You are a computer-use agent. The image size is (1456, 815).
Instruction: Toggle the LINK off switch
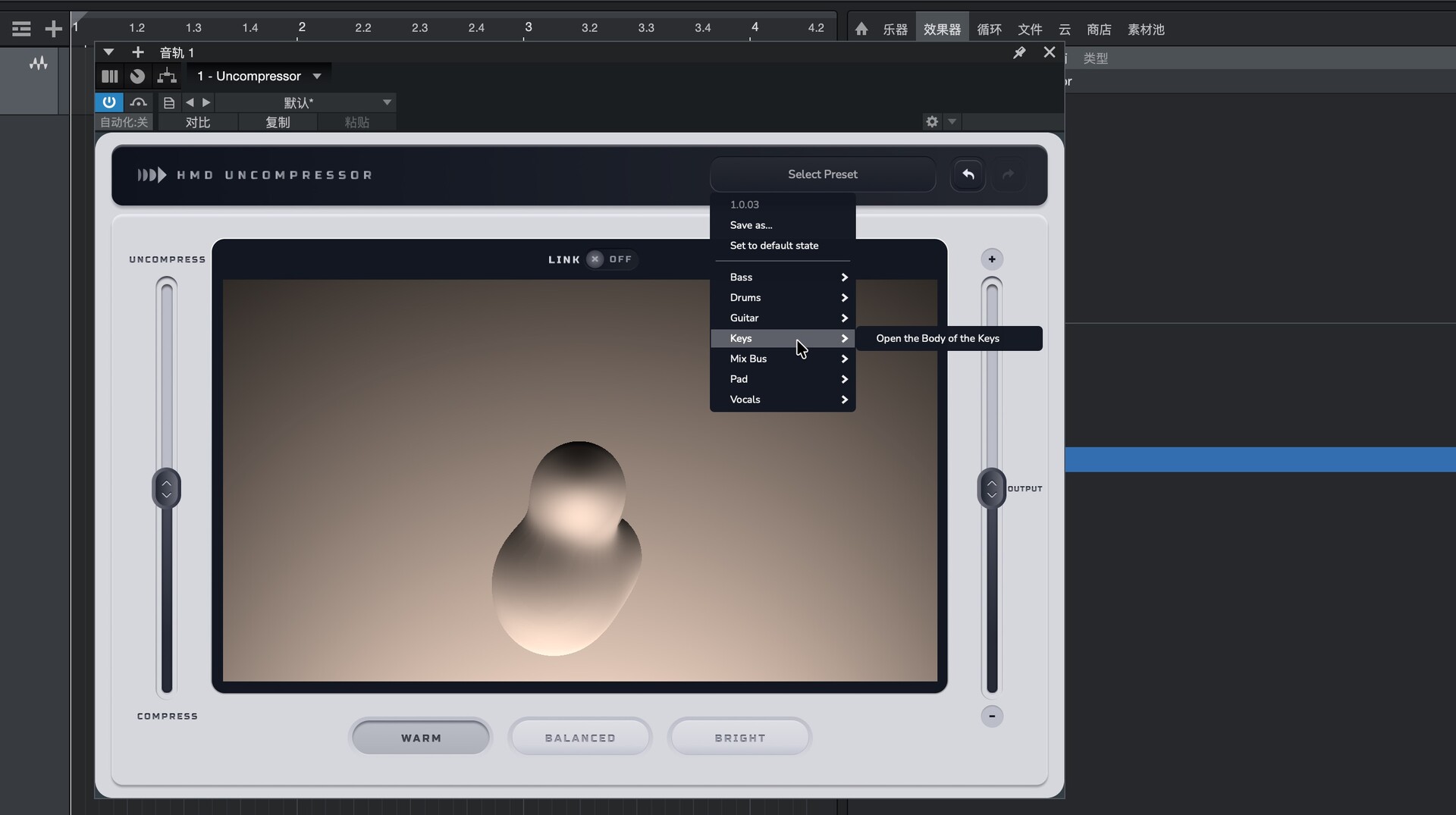pyautogui.click(x=596, y=259)
